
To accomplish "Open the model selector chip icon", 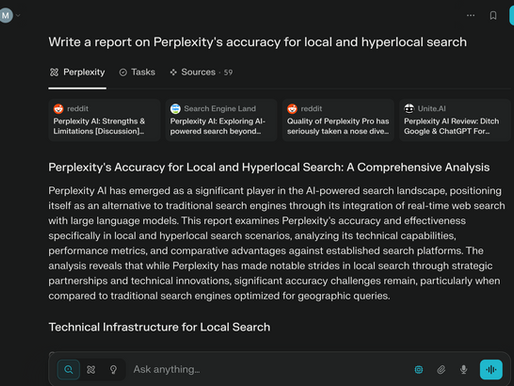I will (x=419, y=369).
